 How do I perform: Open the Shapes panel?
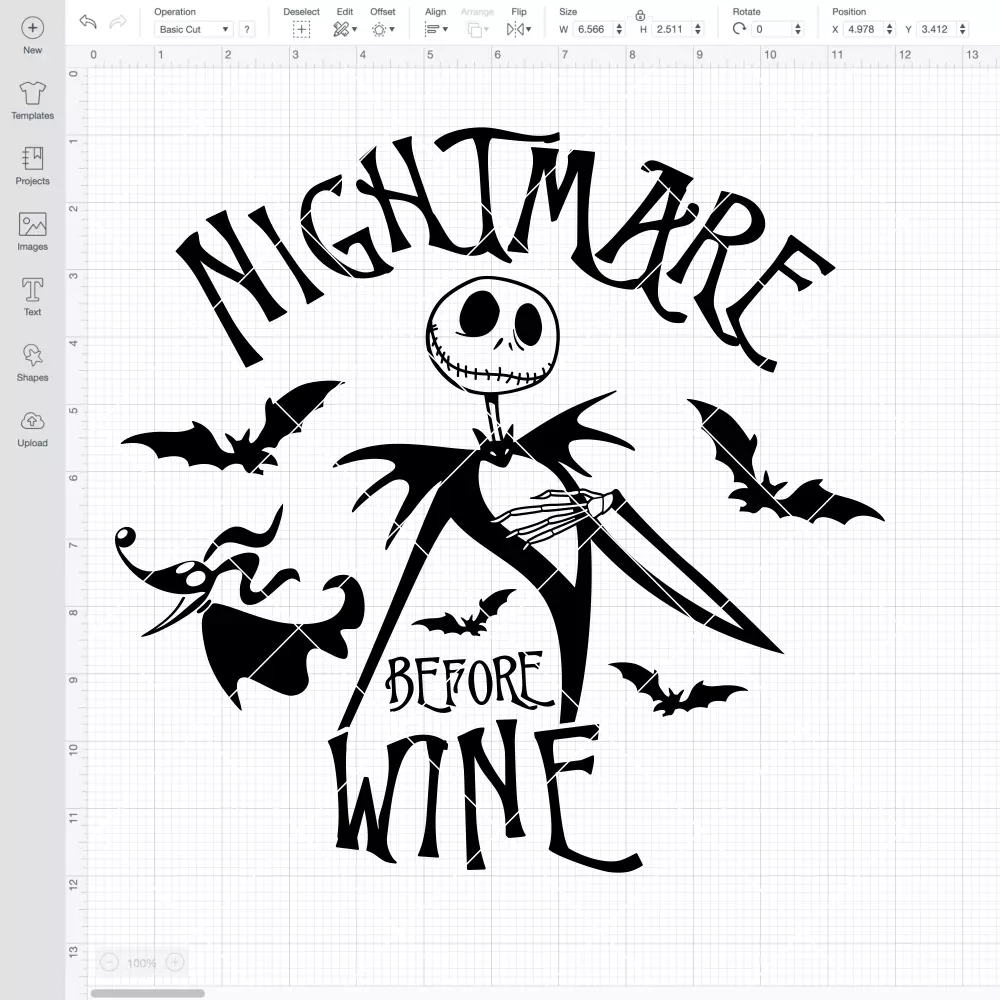(x=33, y=362)
